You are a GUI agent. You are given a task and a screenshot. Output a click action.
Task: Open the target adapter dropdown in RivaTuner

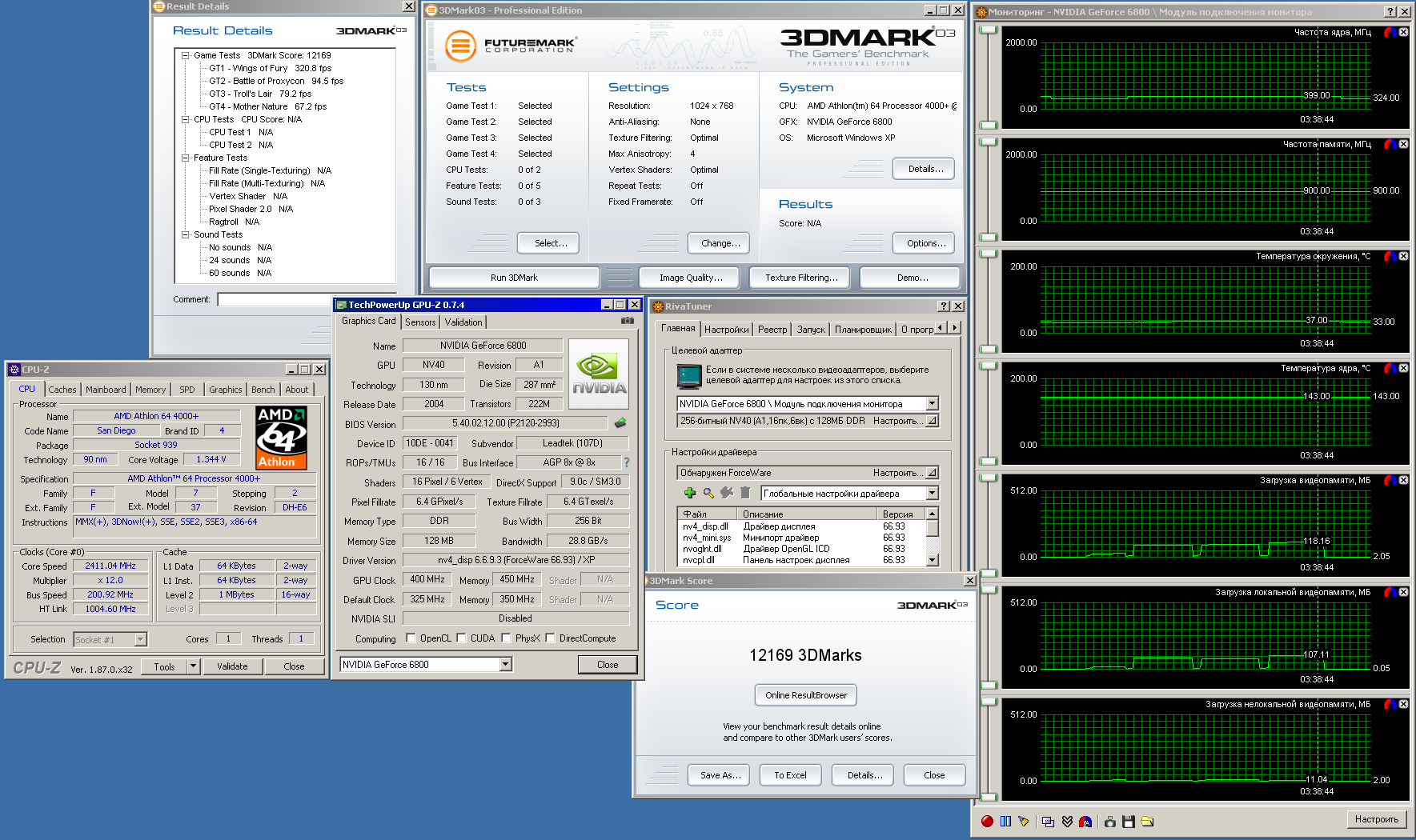932,404
